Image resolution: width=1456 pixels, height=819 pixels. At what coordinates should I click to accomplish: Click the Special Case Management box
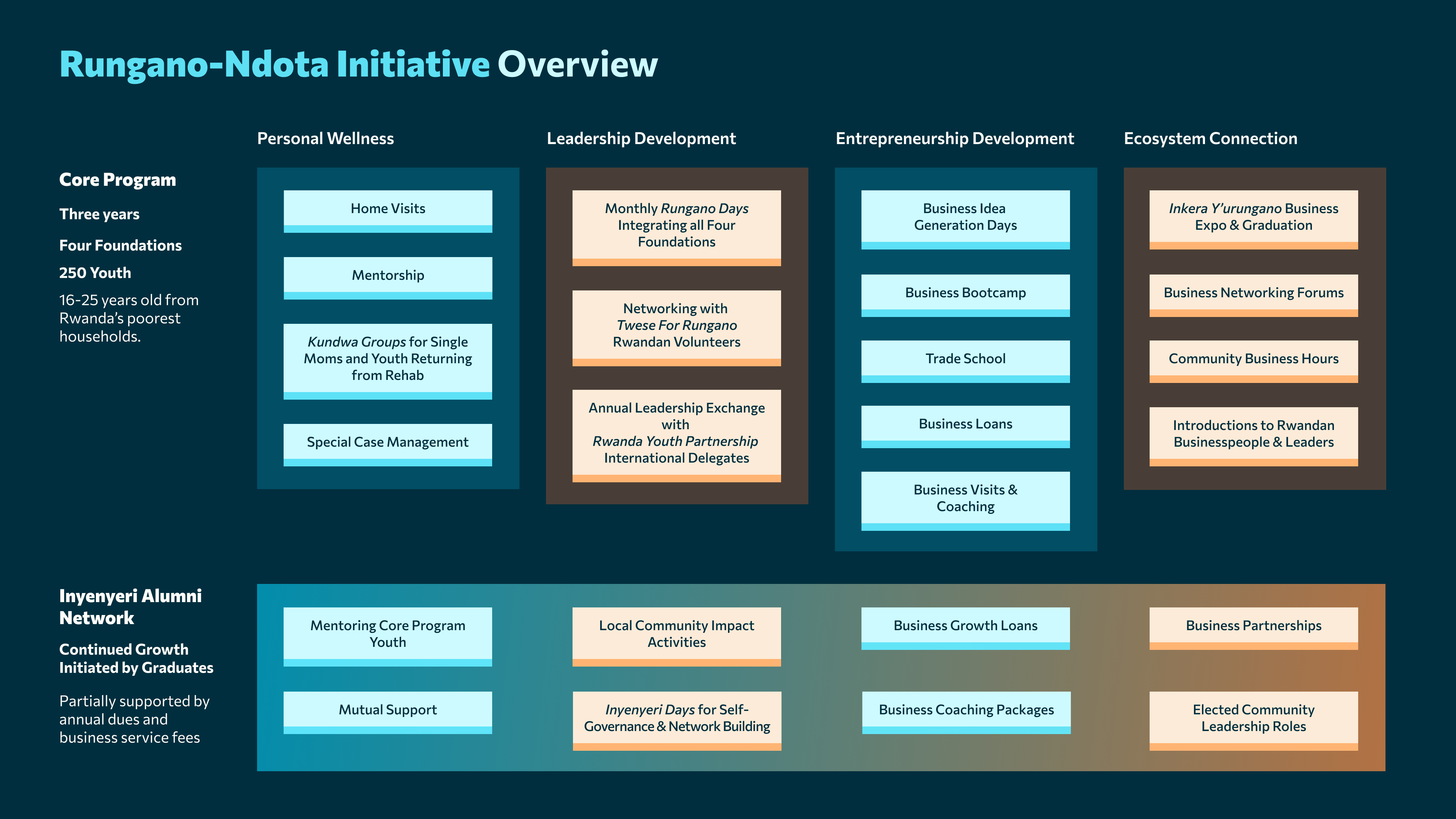click(388, 444)
